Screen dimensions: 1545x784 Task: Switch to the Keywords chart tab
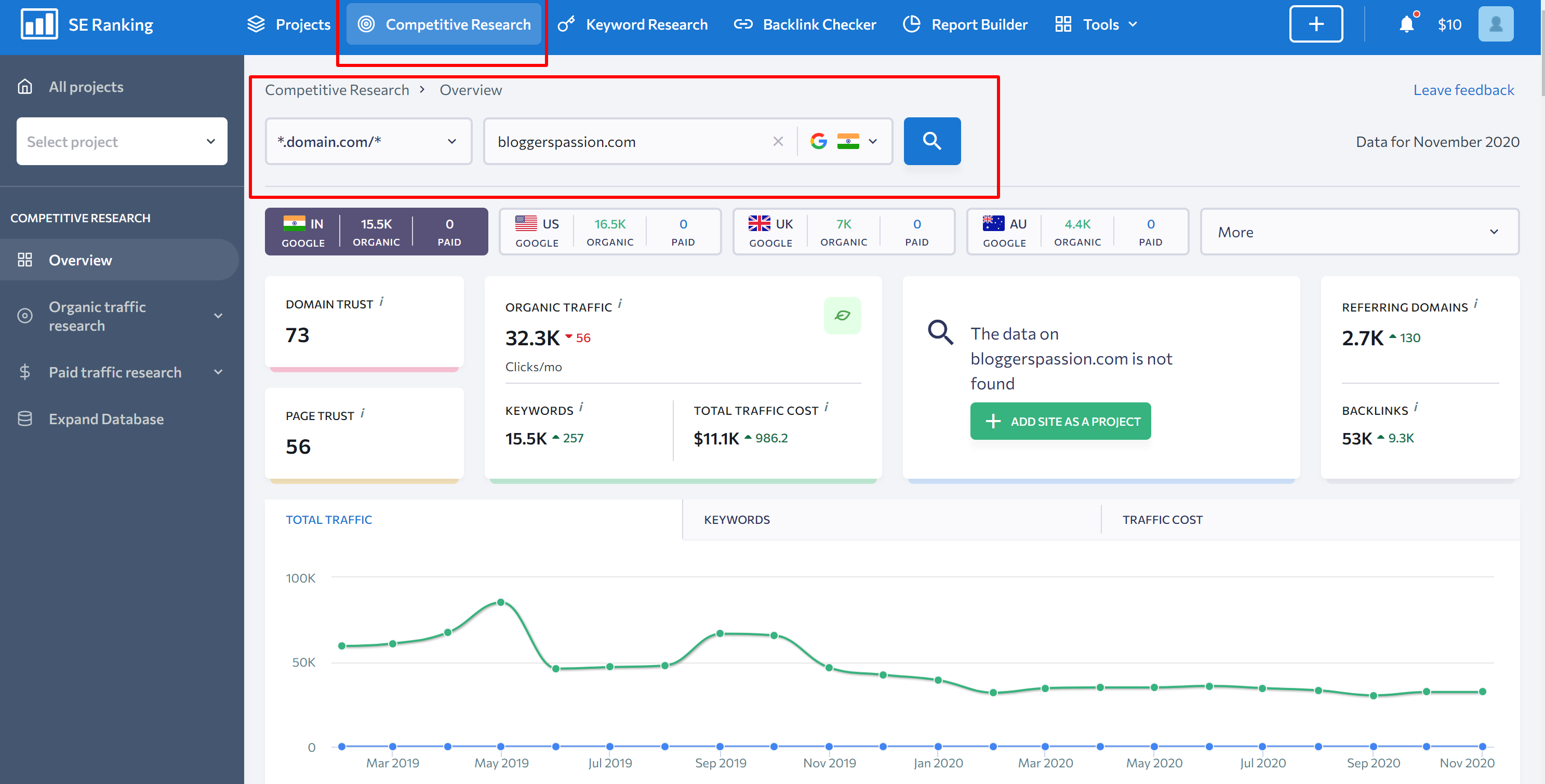click(737, 520)
